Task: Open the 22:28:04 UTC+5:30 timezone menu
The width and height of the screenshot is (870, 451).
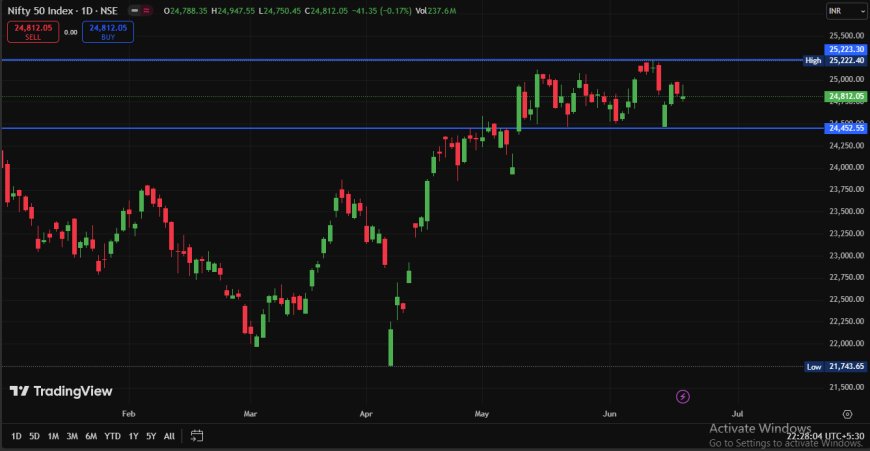Action: (825, 437)
